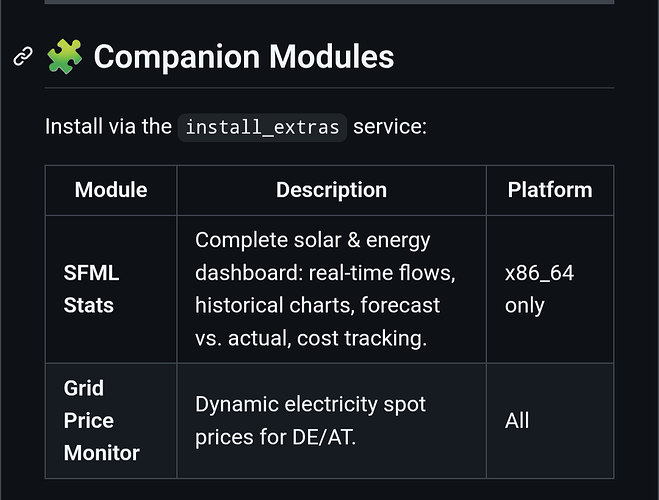
Task: Click the Module column header
Action: point(111,190)
